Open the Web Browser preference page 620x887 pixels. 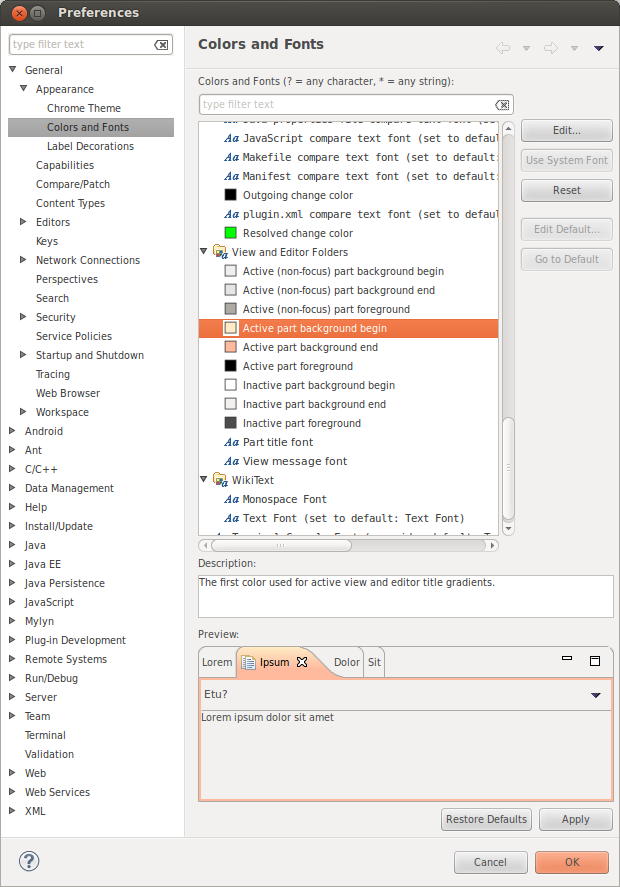tap(68, 393)
